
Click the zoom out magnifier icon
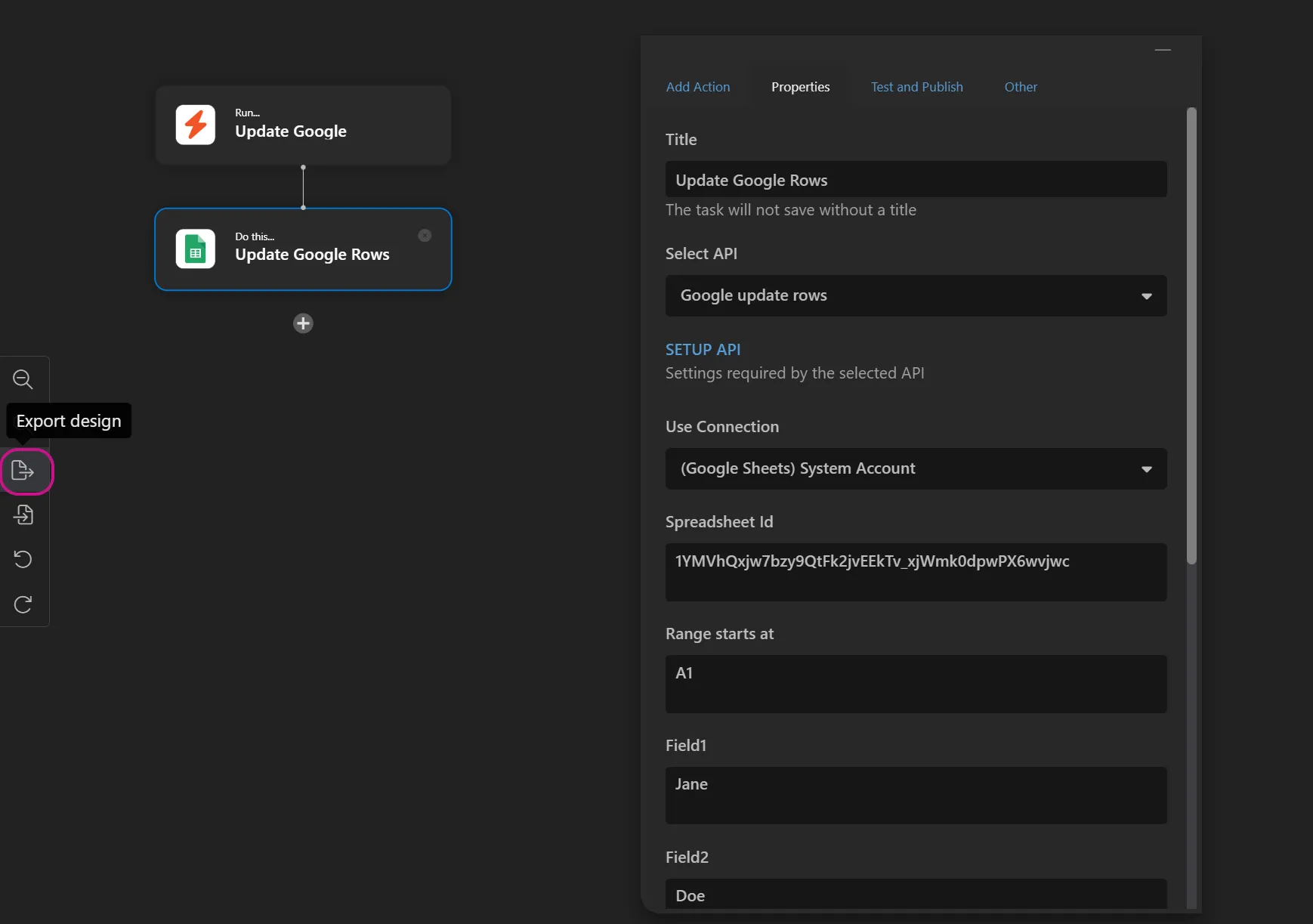(23, 379)
